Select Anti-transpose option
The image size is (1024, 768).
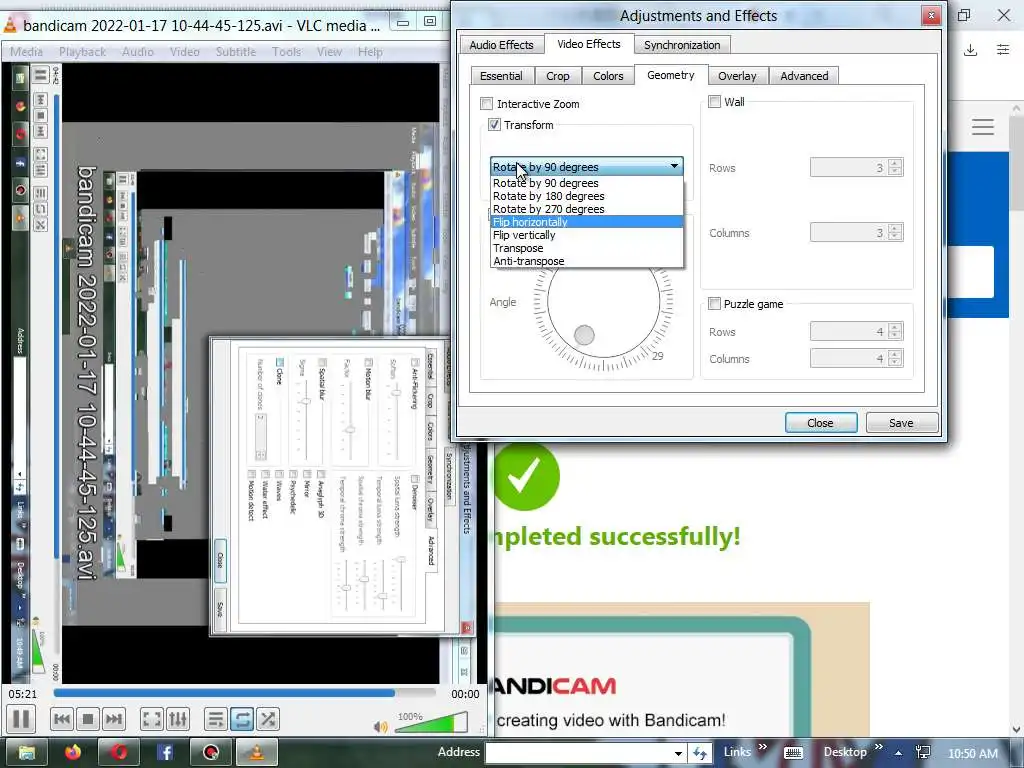pyautogui.click(x=587, y=261)
